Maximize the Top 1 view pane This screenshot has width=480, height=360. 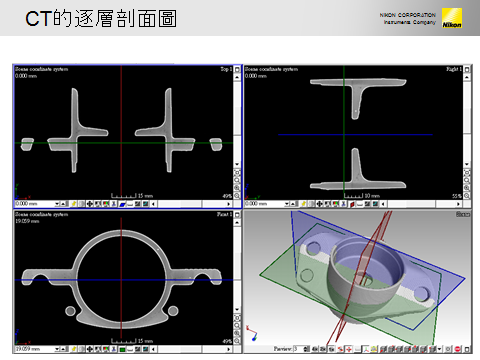coord(237,69)
